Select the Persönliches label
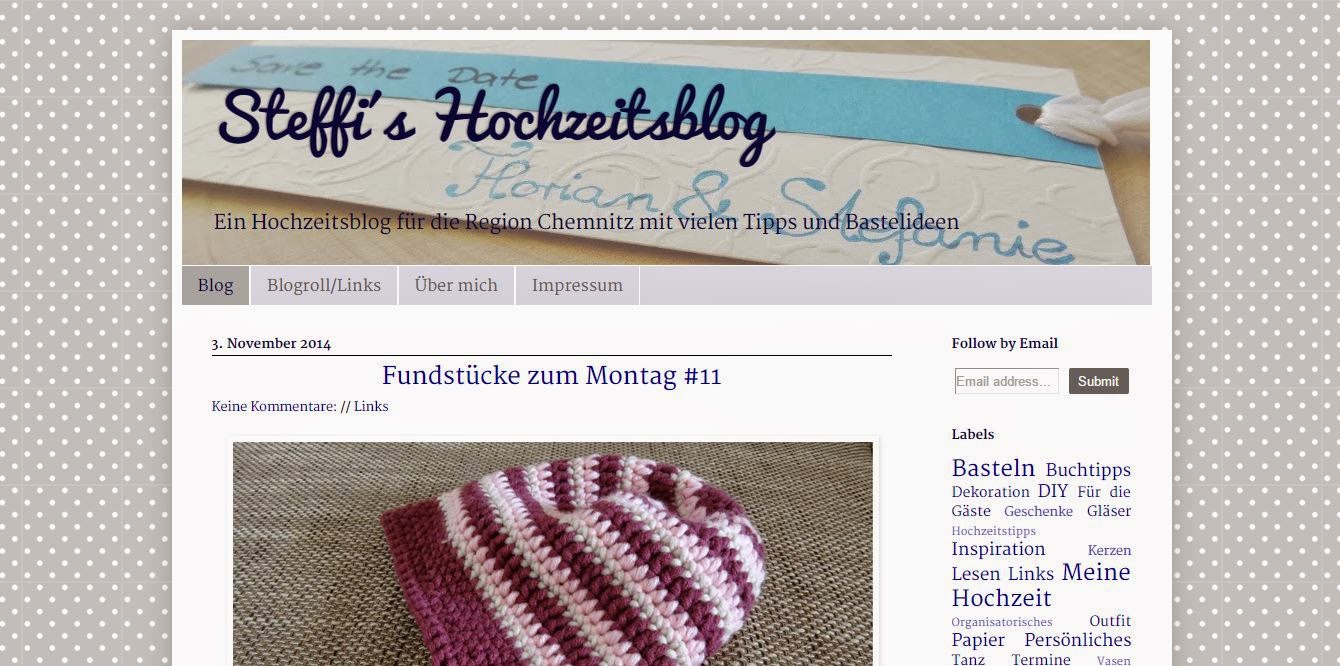This screenshot has width=1340, height=666. click(1078, 640)
